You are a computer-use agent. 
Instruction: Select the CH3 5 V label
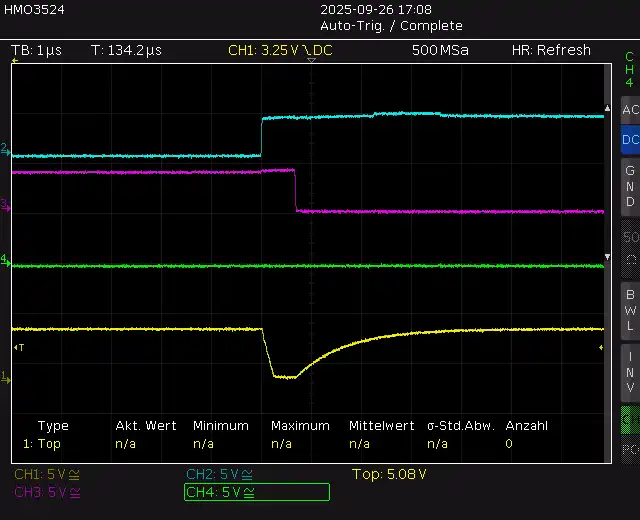point(47,492)
